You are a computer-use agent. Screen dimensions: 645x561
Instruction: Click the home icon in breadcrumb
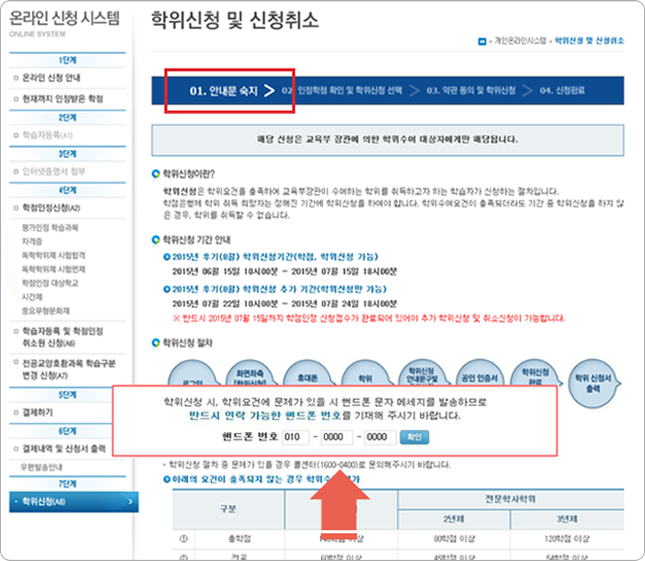click(x=482, y=41)
